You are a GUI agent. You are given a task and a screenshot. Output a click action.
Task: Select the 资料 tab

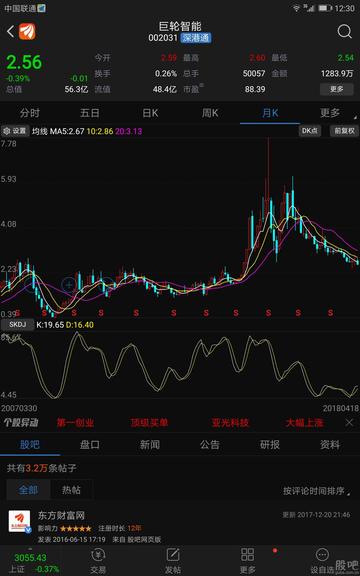tap(330, 445)
